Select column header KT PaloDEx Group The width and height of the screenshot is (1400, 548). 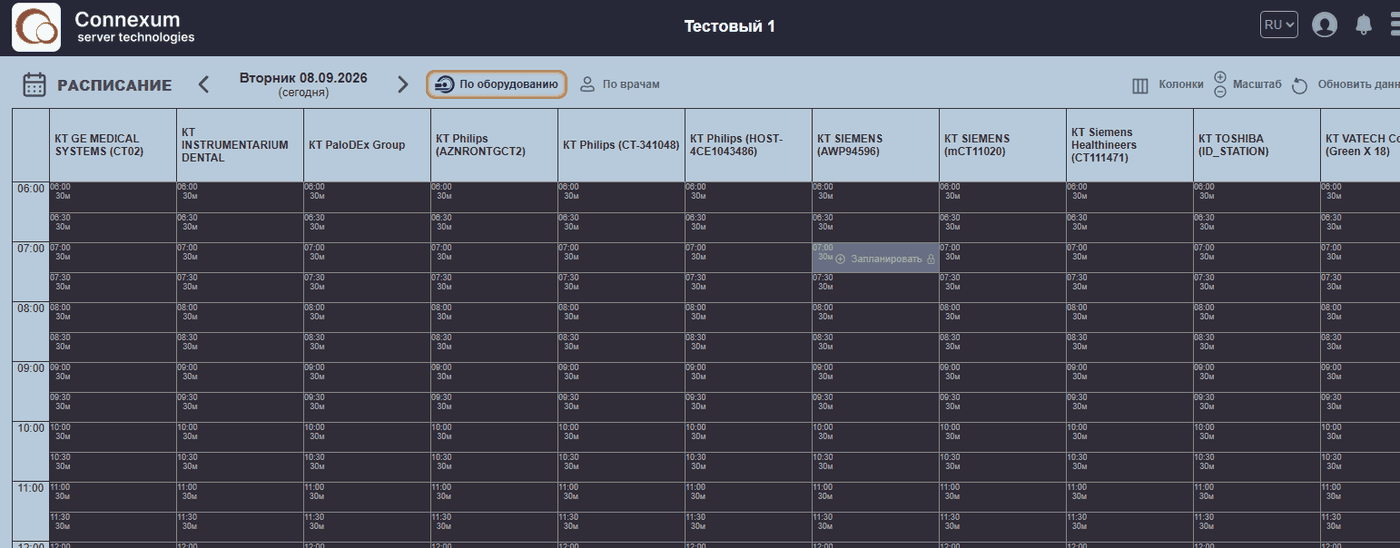(x=367, y=145)
